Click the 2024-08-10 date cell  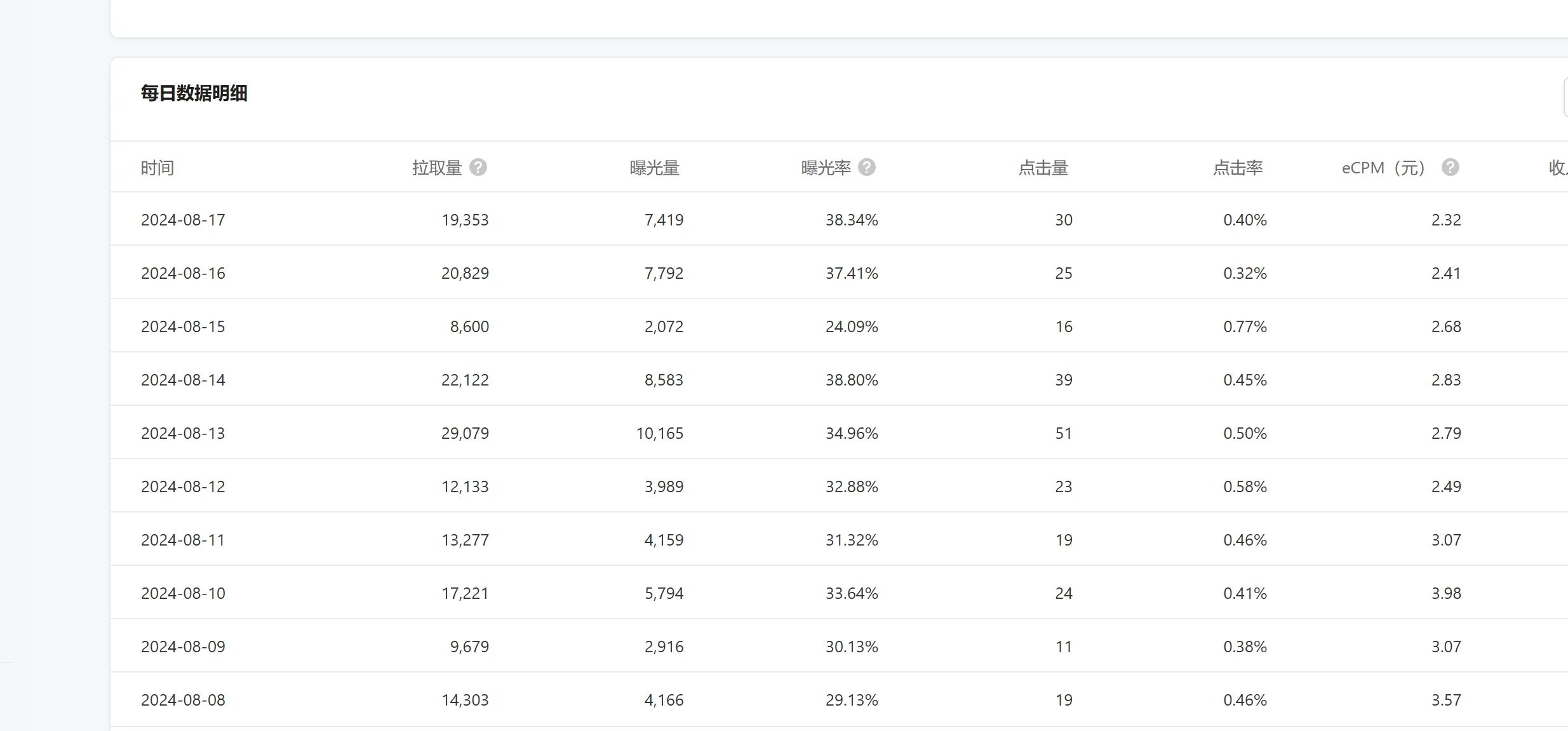coord(183,593)
